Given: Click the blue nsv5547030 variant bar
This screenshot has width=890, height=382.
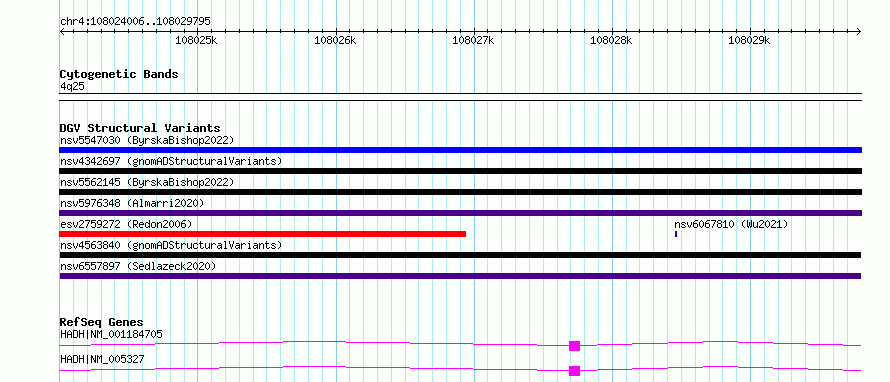Looking at the screenshot, I should click(460, 150).
